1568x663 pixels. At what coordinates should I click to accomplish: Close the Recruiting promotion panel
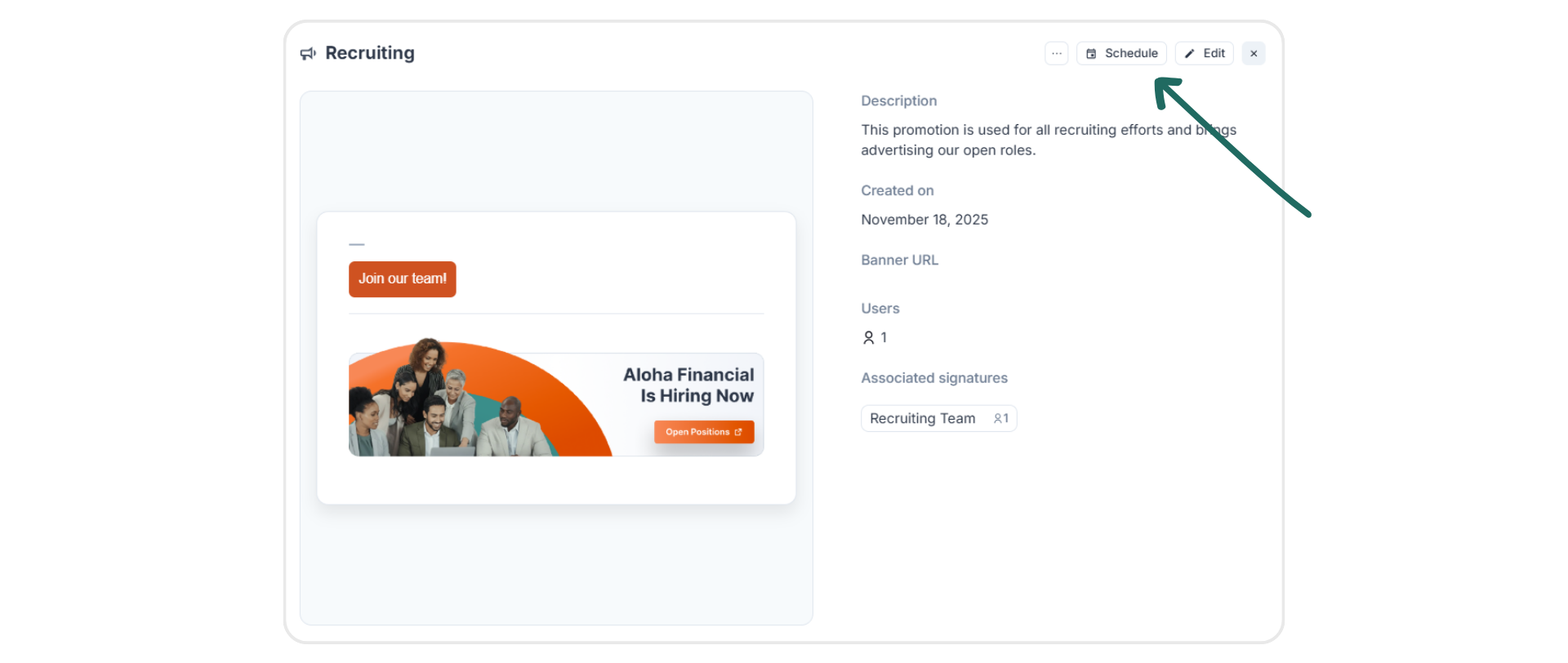click(1254, 53)
